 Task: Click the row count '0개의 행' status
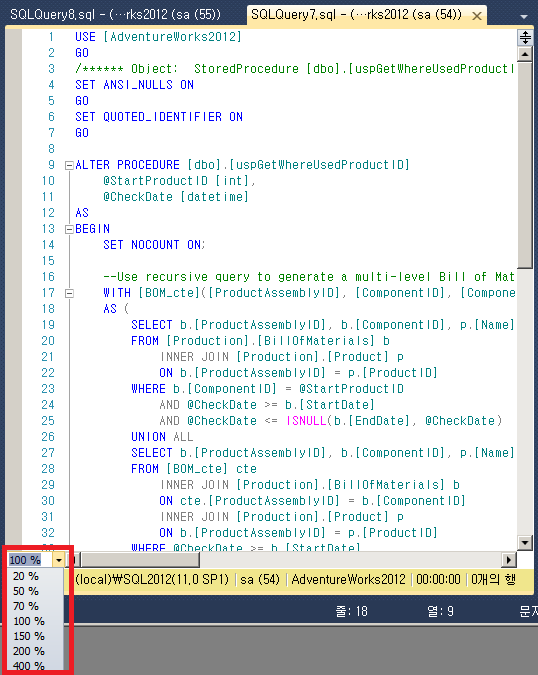[493, 579]
